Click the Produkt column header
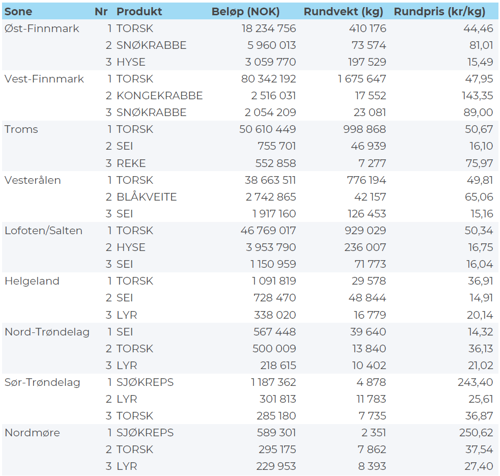This screenshot has height=476, width=500. tap(139, 12)
